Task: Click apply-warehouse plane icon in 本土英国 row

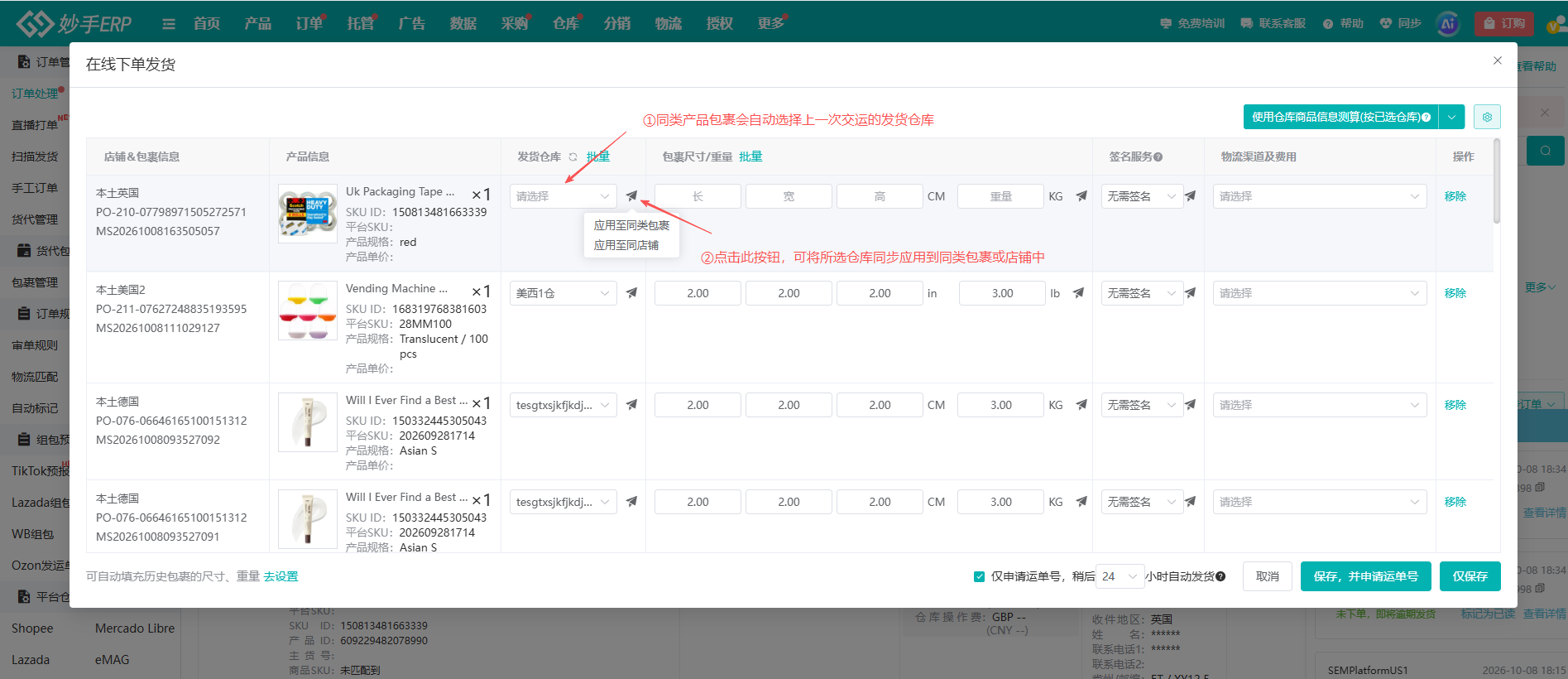Action: point(631,196)
